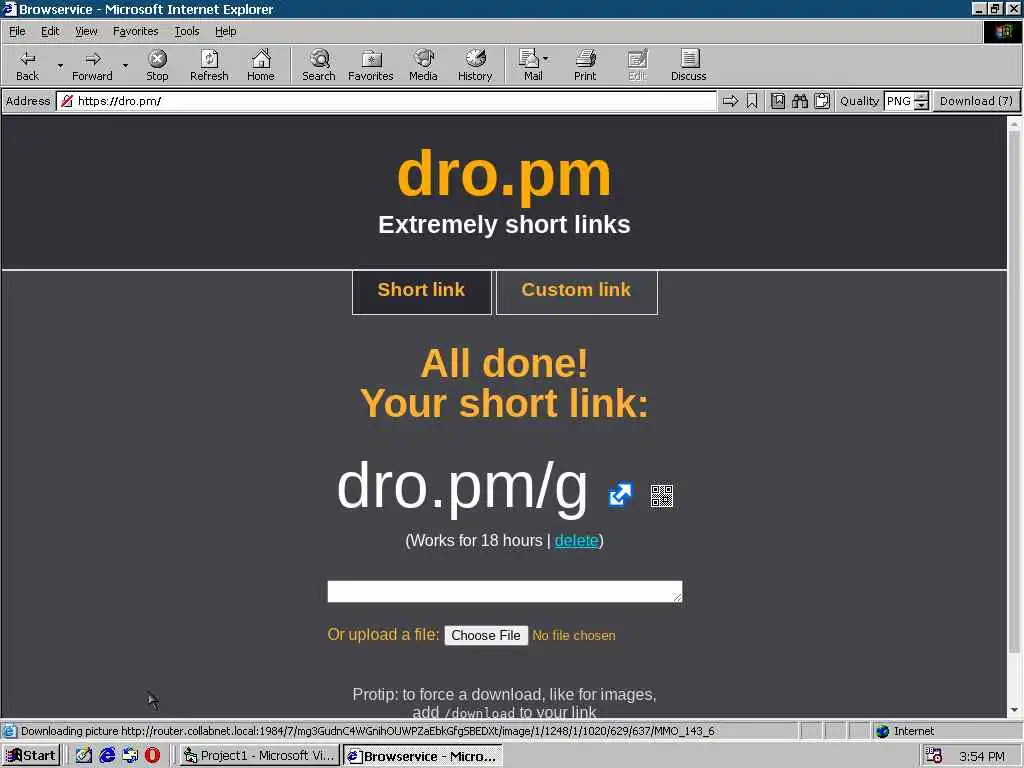Click the Choose File upload button

[x=486, y=635]
